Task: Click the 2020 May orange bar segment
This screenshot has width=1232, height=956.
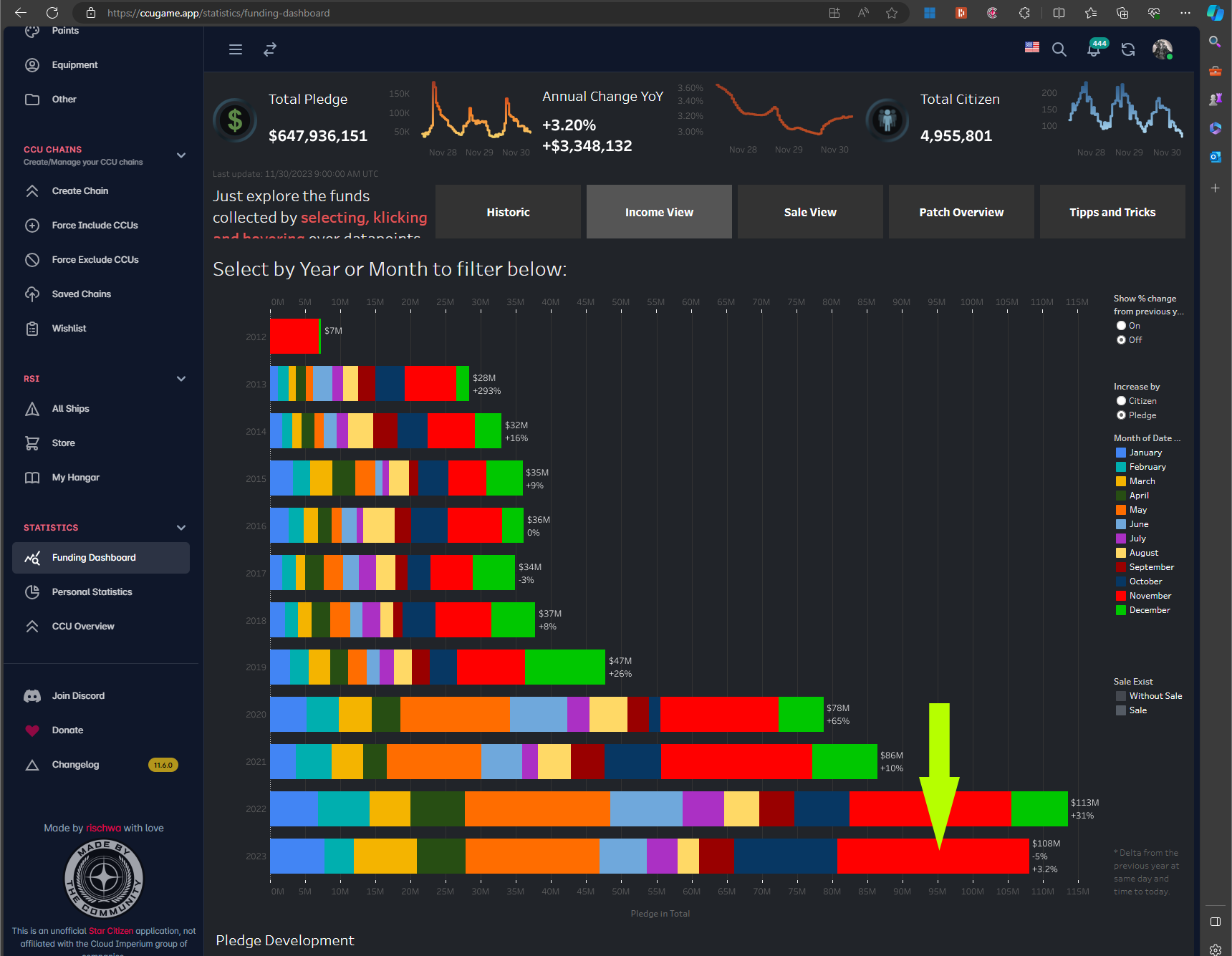Action: click(454, 715)
